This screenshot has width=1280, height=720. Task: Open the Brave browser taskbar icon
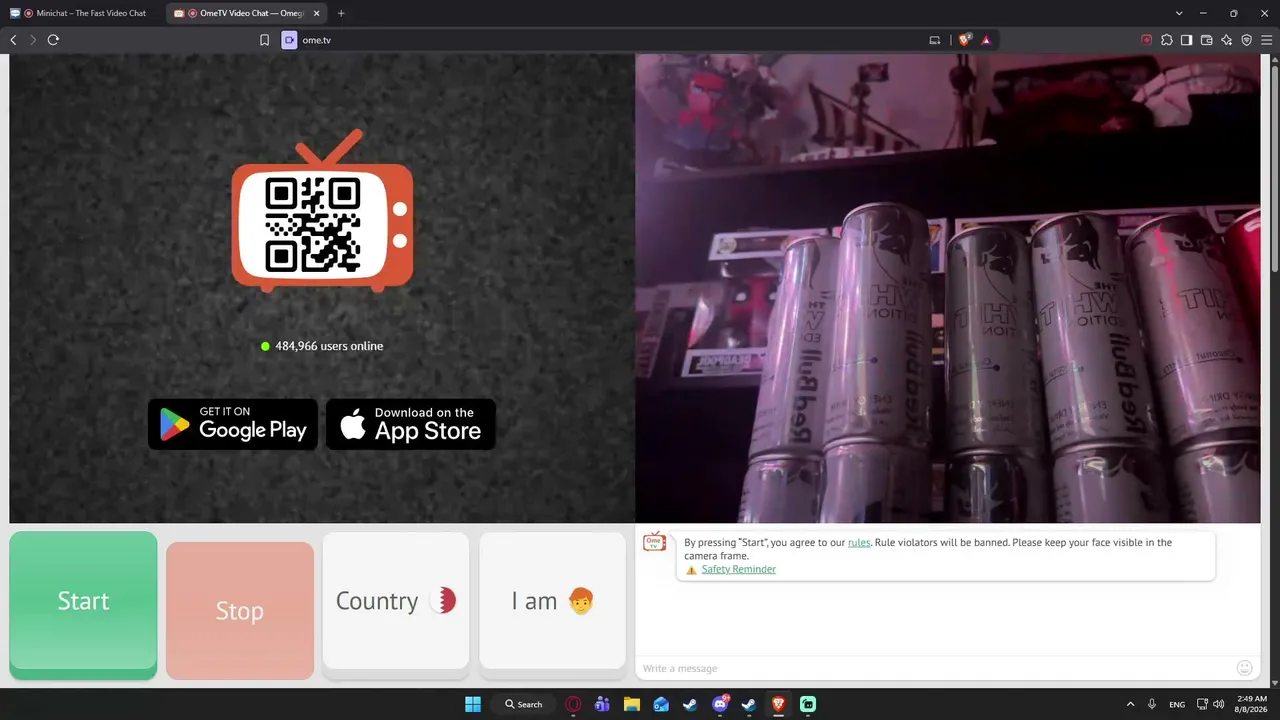tap(778, 704)
